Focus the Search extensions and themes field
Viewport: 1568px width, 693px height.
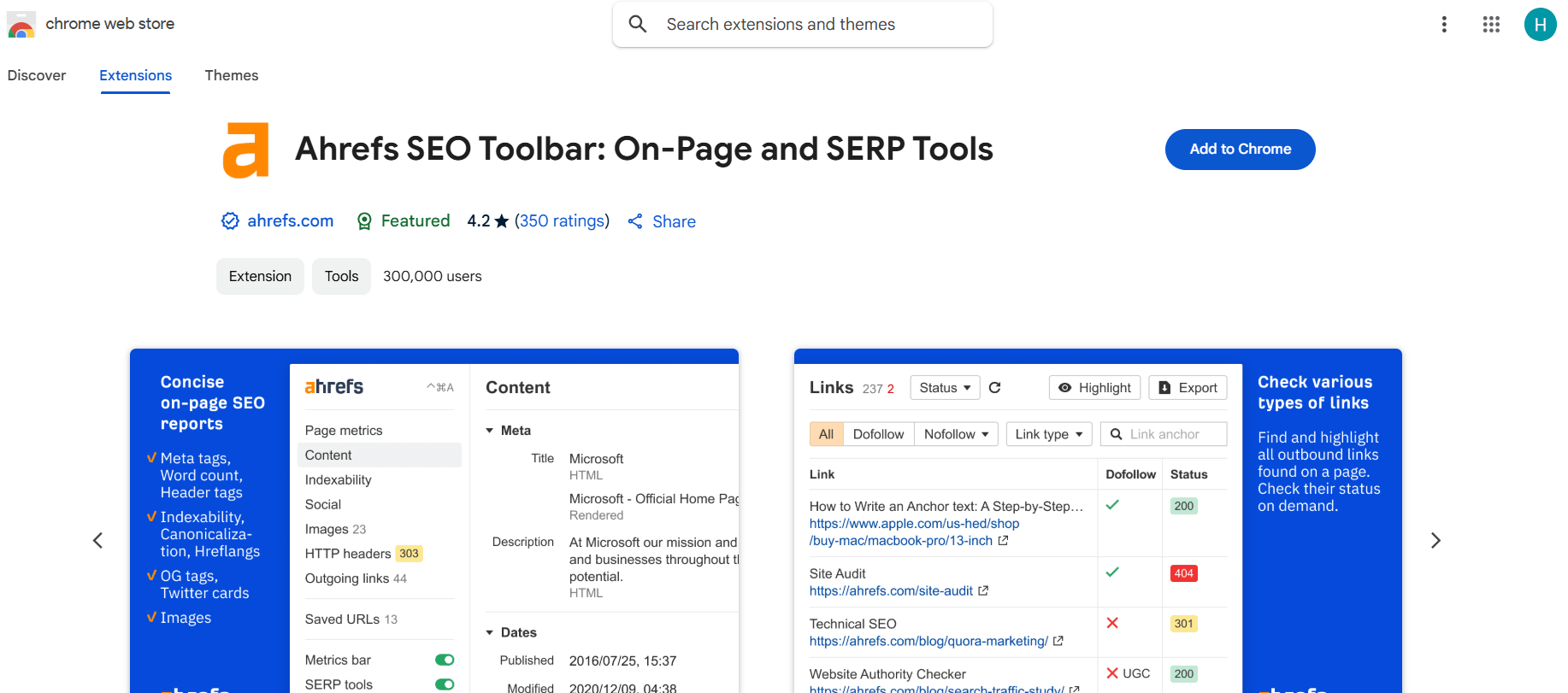point(803,24)
